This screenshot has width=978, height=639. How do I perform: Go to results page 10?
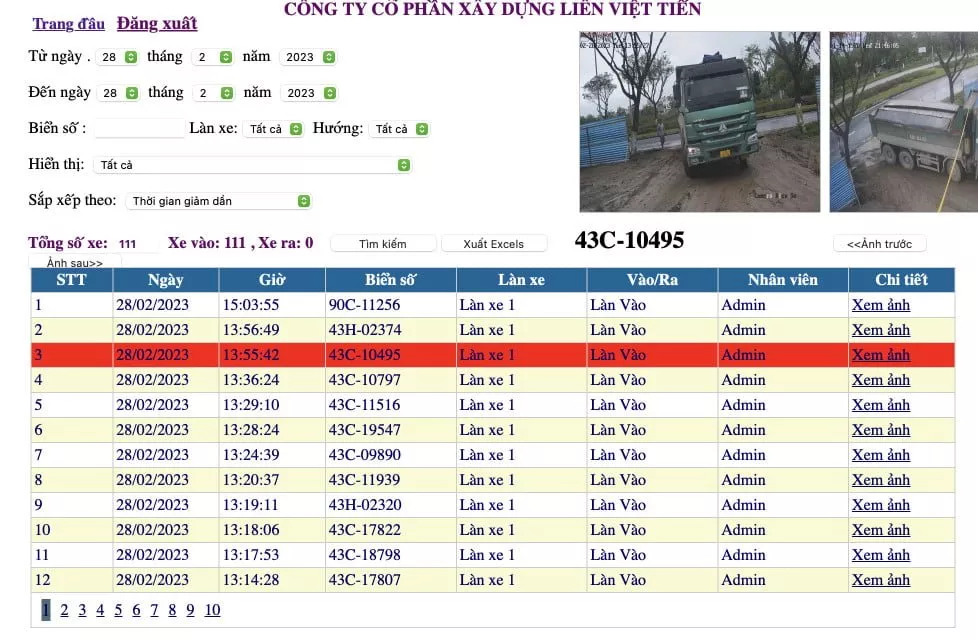[x=212, y=610]
